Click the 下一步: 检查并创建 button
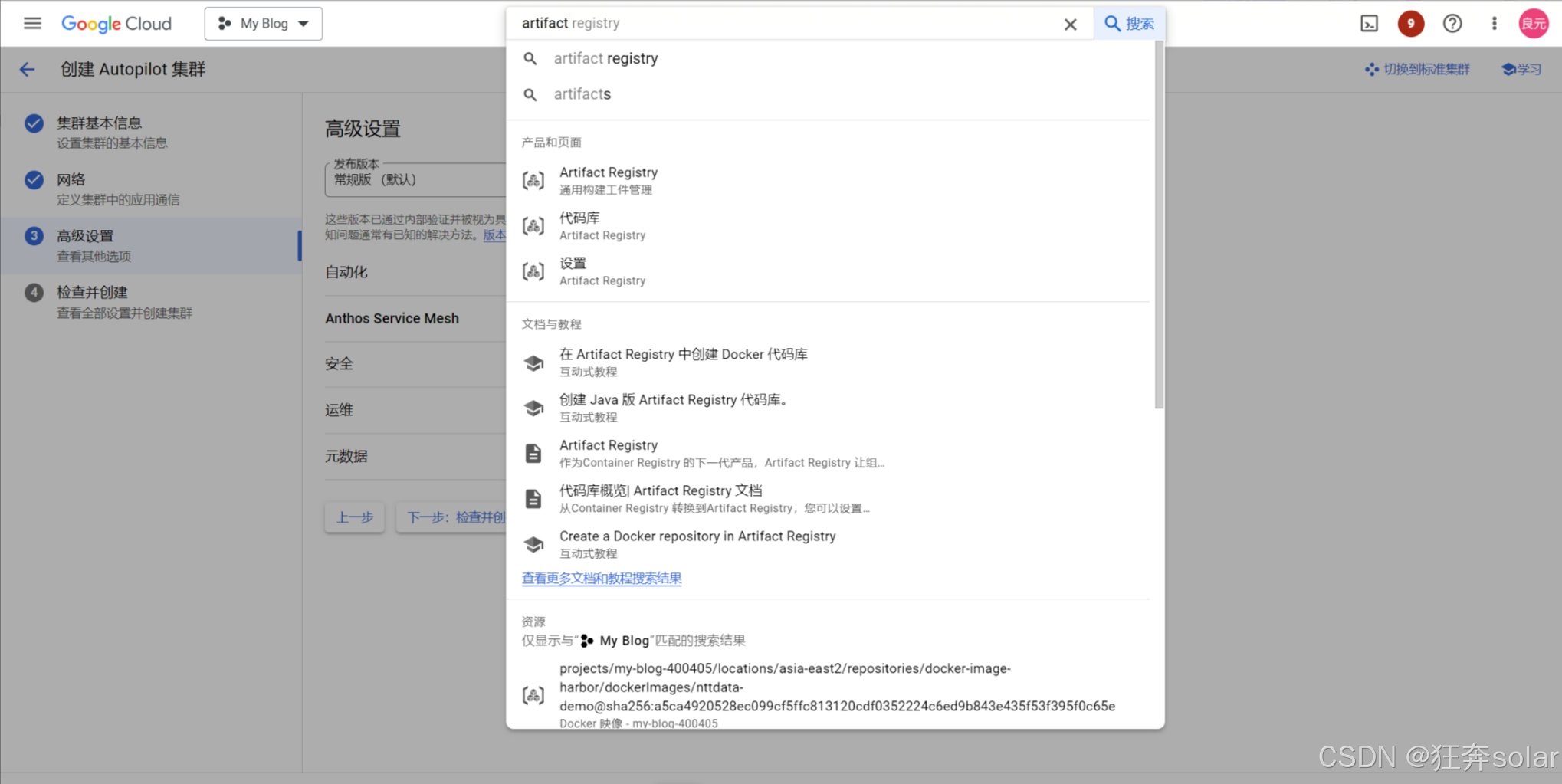Viewport: 1562px width, 784px height. 451,517
